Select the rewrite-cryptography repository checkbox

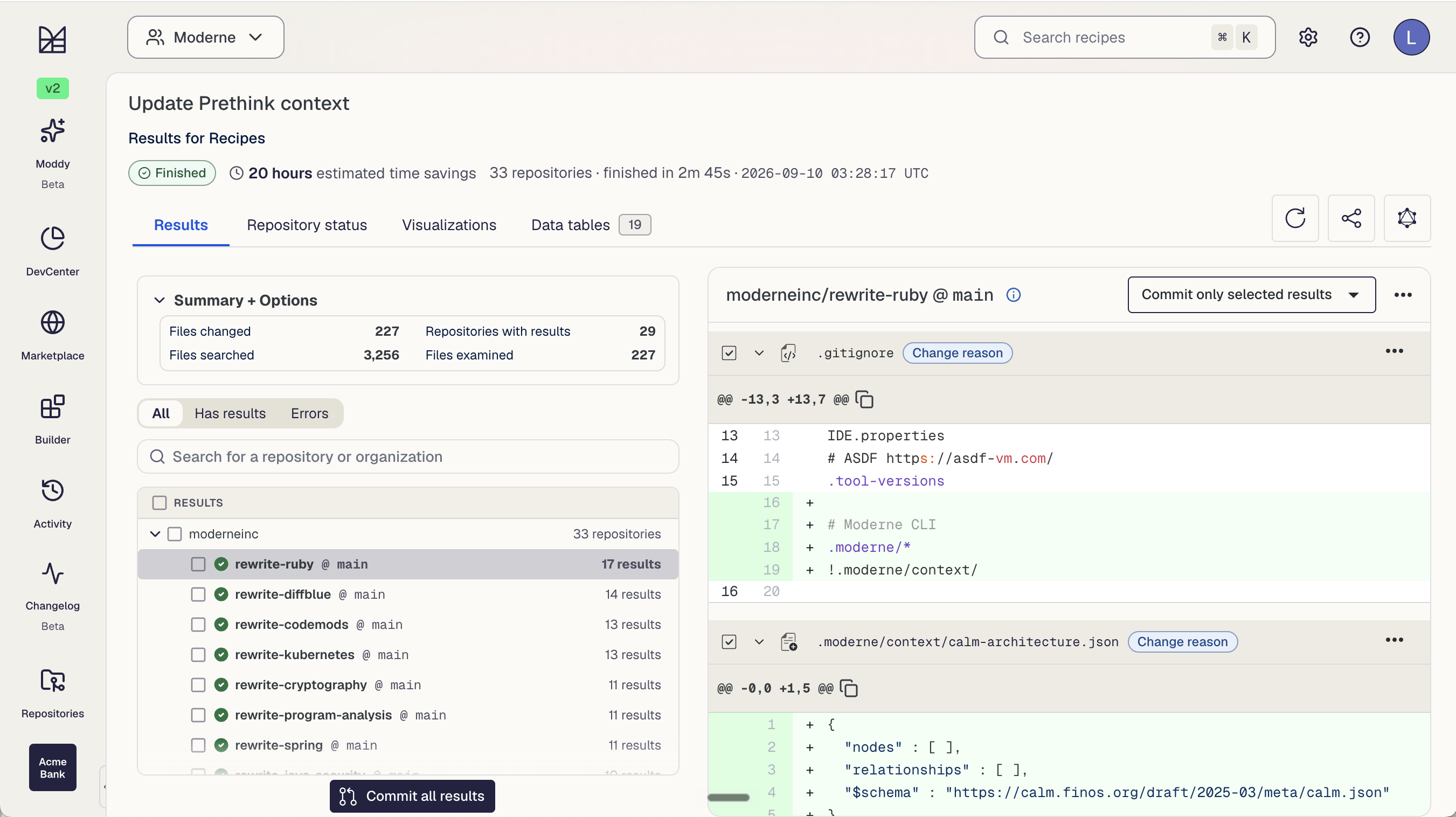point(198,686)
